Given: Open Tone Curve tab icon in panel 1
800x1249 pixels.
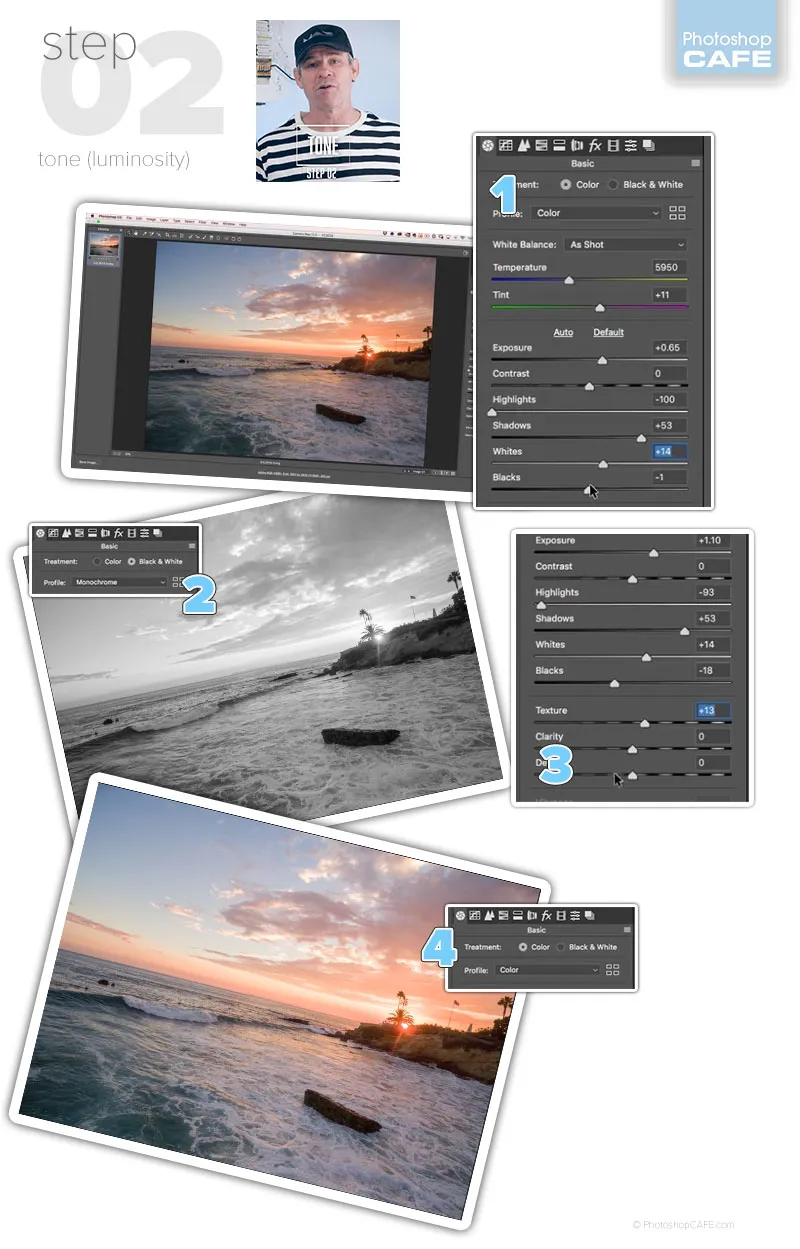Looking at the screenshot, I should pyautogui.click(x=506, y=145).
